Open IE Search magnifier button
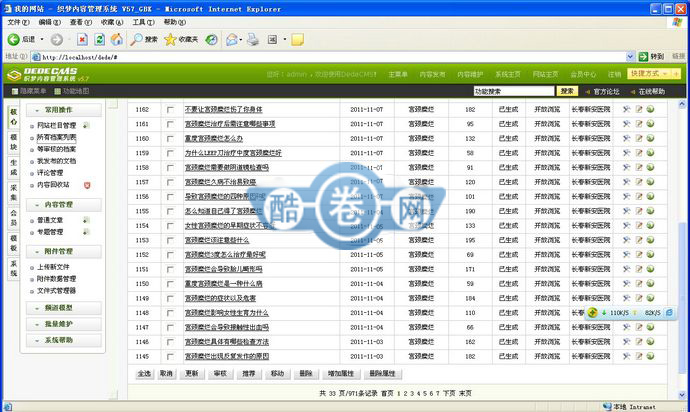 (x=143, y=40)
